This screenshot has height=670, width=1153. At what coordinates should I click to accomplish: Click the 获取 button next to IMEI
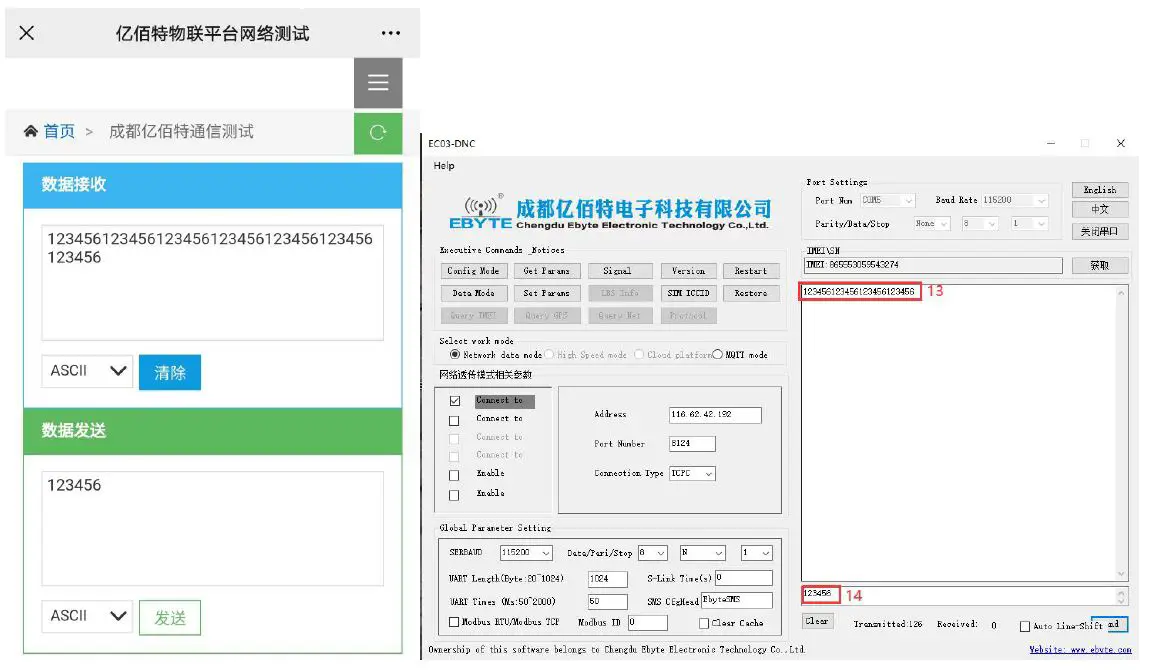point(1099,265)
